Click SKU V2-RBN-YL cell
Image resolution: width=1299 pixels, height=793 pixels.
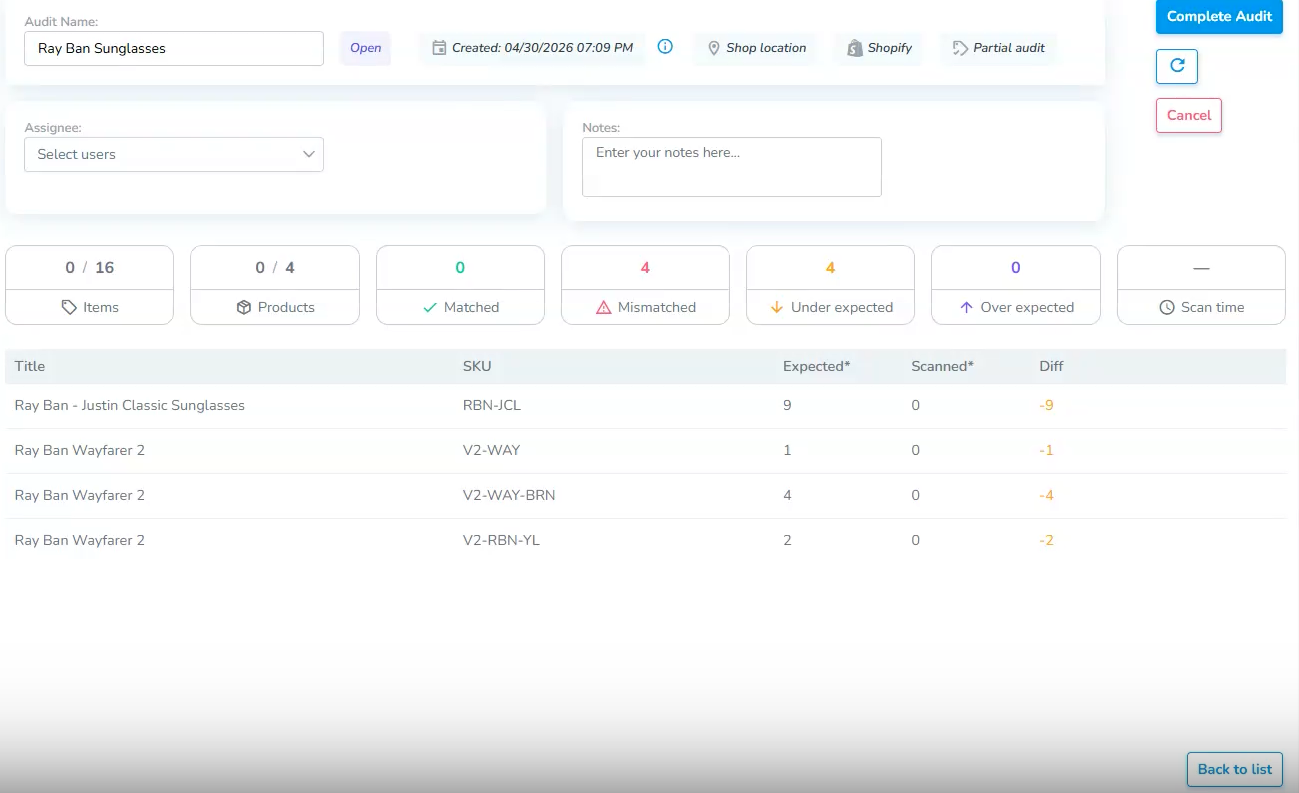coord(501,540)
